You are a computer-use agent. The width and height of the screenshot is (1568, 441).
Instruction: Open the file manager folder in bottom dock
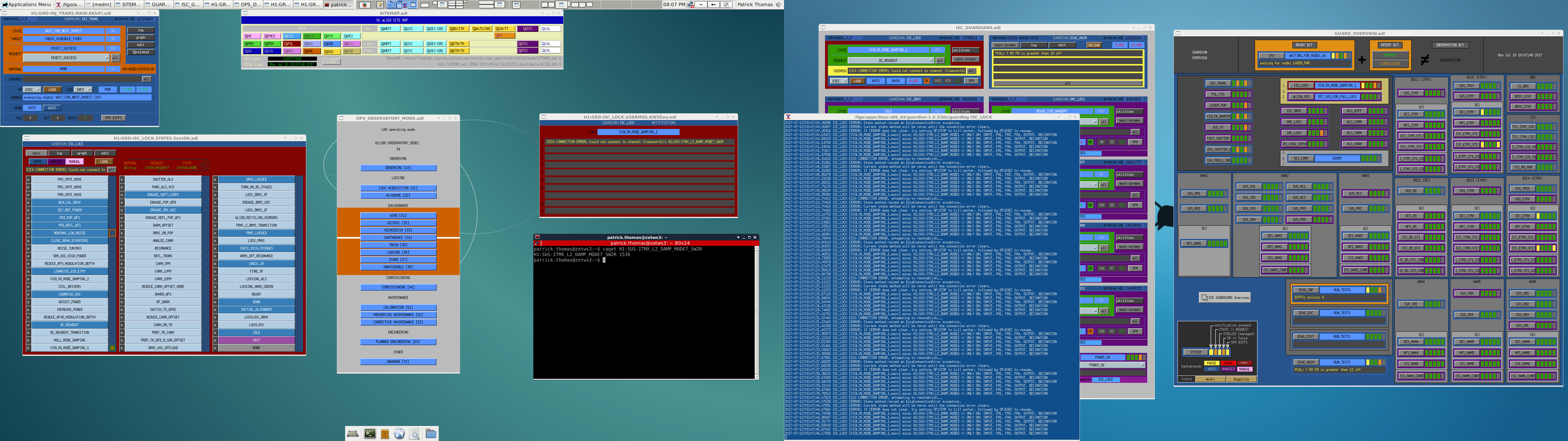(431, 433)
